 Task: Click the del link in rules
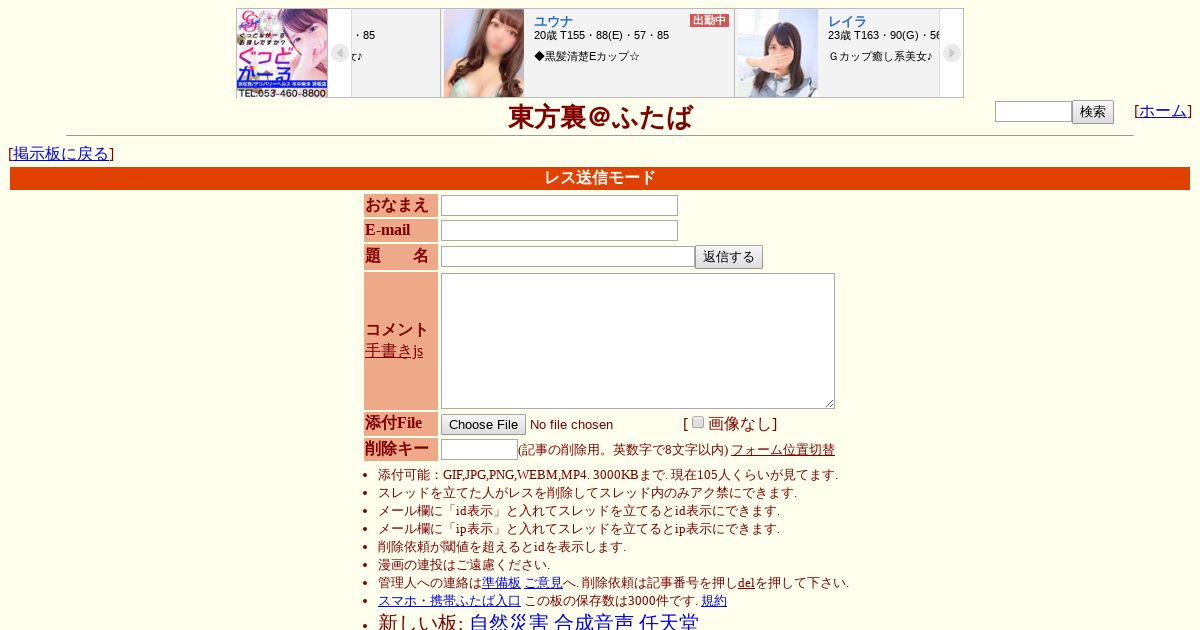pos(746,583)
